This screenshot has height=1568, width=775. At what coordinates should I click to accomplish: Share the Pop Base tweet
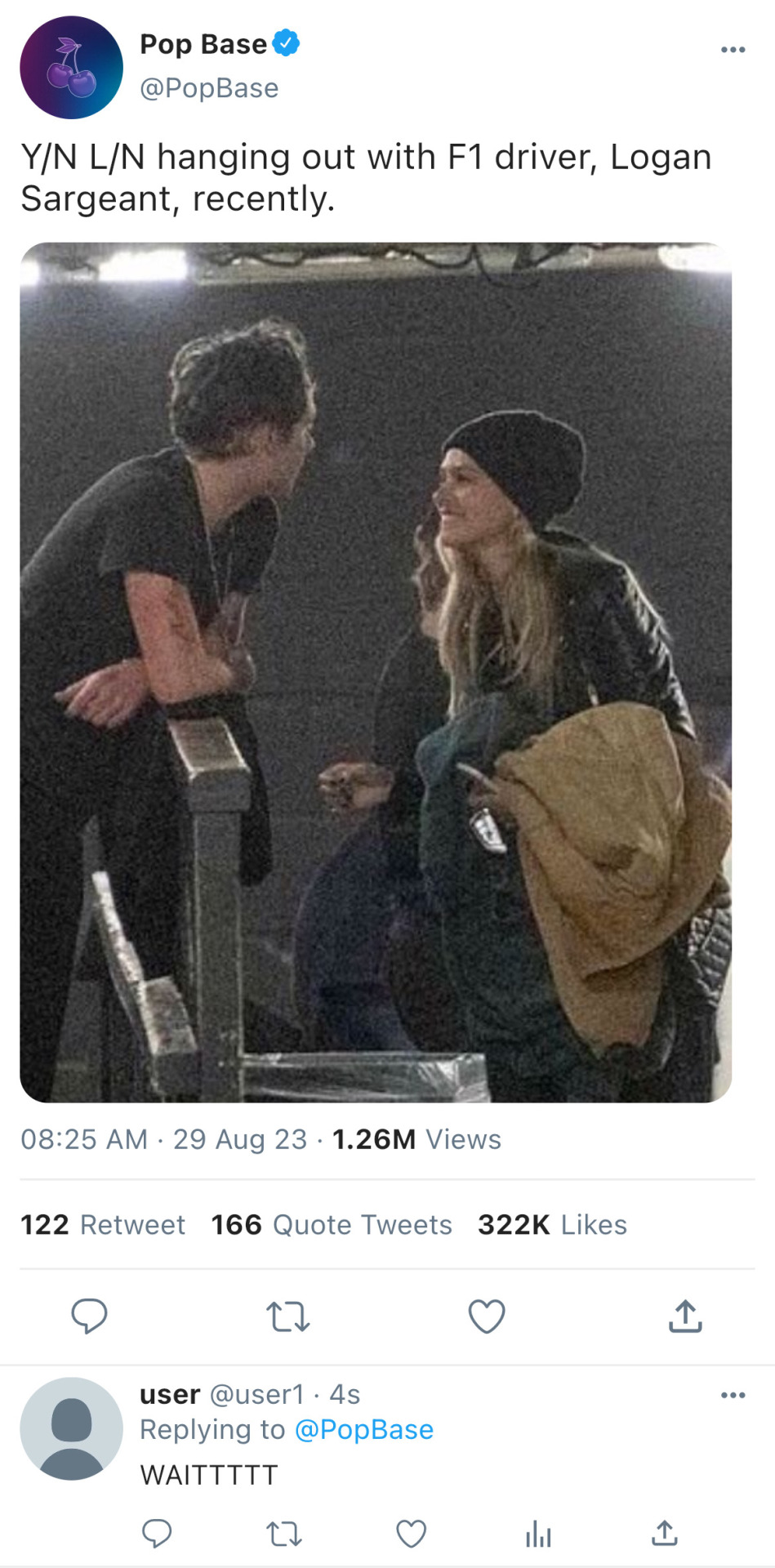click(x=685, y=1316)
